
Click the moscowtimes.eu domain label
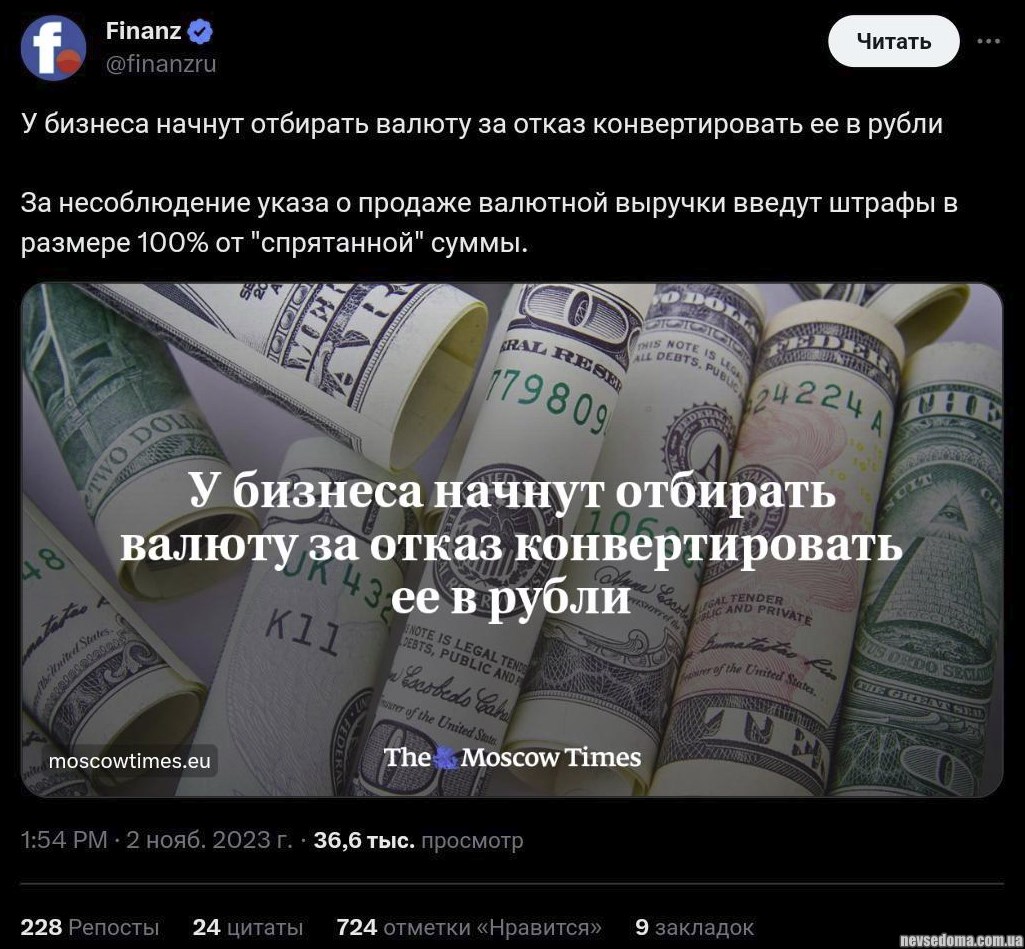(x=129, y=761)
